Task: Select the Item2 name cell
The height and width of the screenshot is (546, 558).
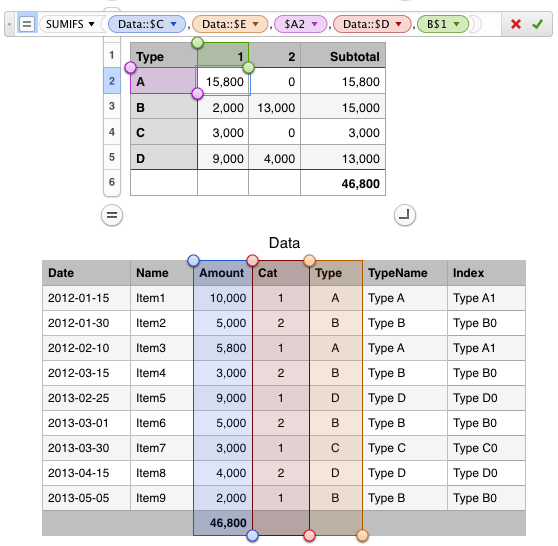Action: (x=162, y=323)
